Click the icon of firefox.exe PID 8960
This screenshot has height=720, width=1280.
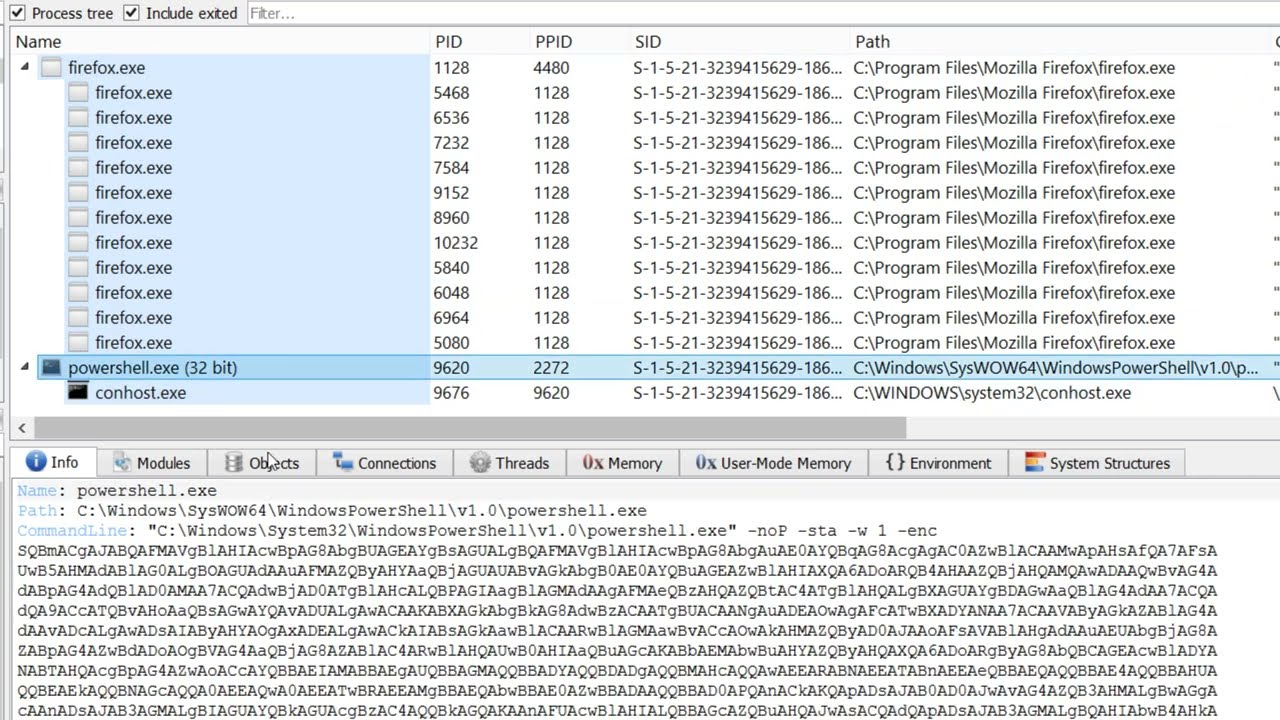click(x=78, y=218)
